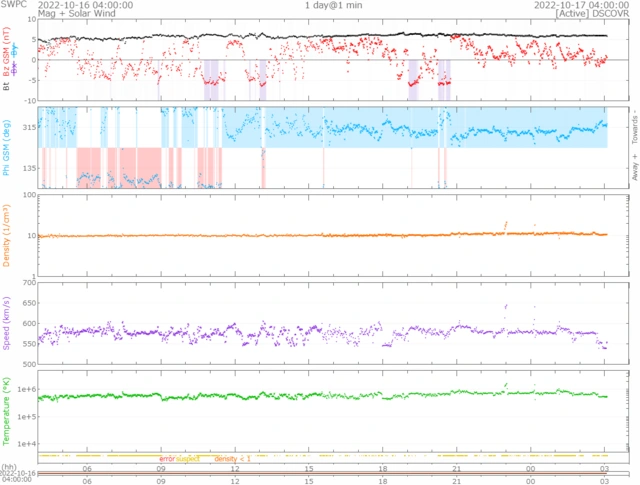
Task: Click the SWPC label in the top corner
Action: (12, 5)
